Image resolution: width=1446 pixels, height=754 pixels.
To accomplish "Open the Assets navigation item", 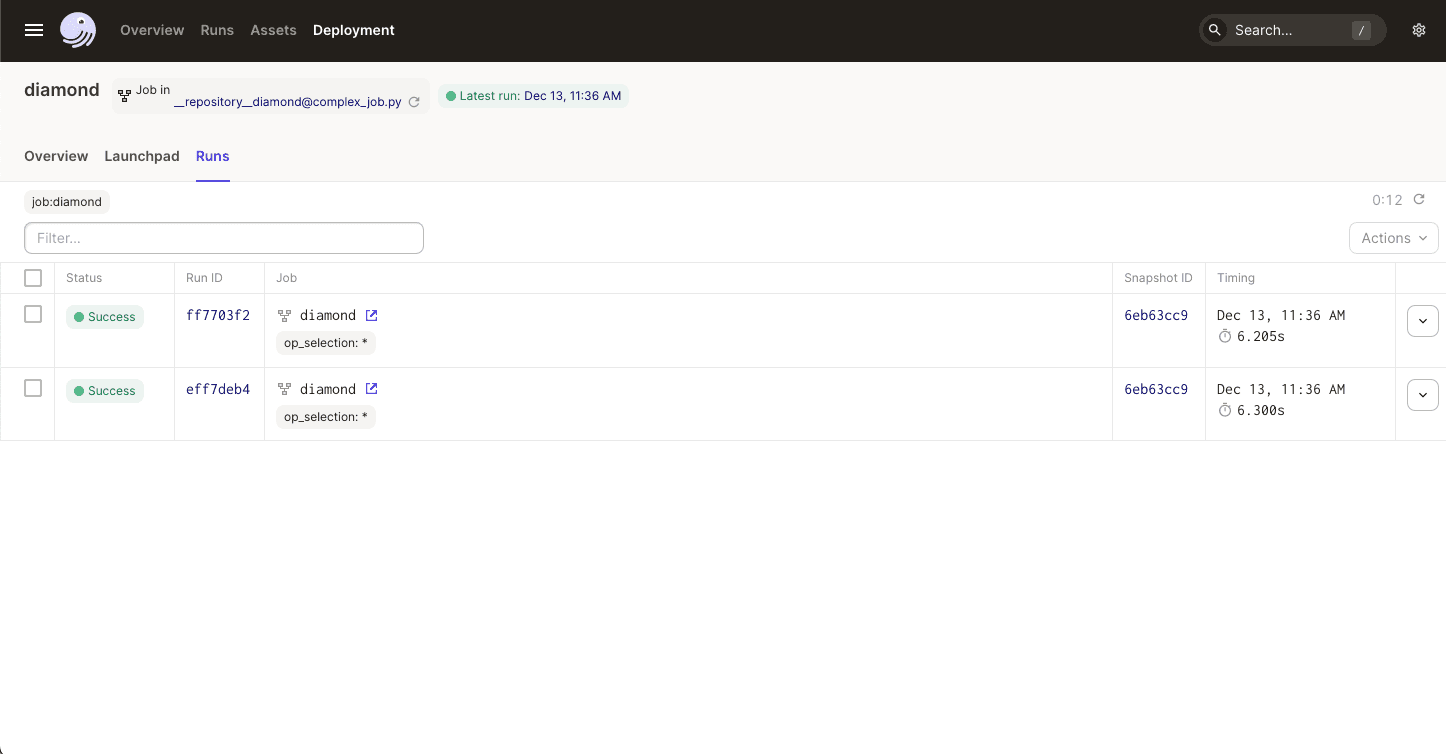I will coord(273,30).
